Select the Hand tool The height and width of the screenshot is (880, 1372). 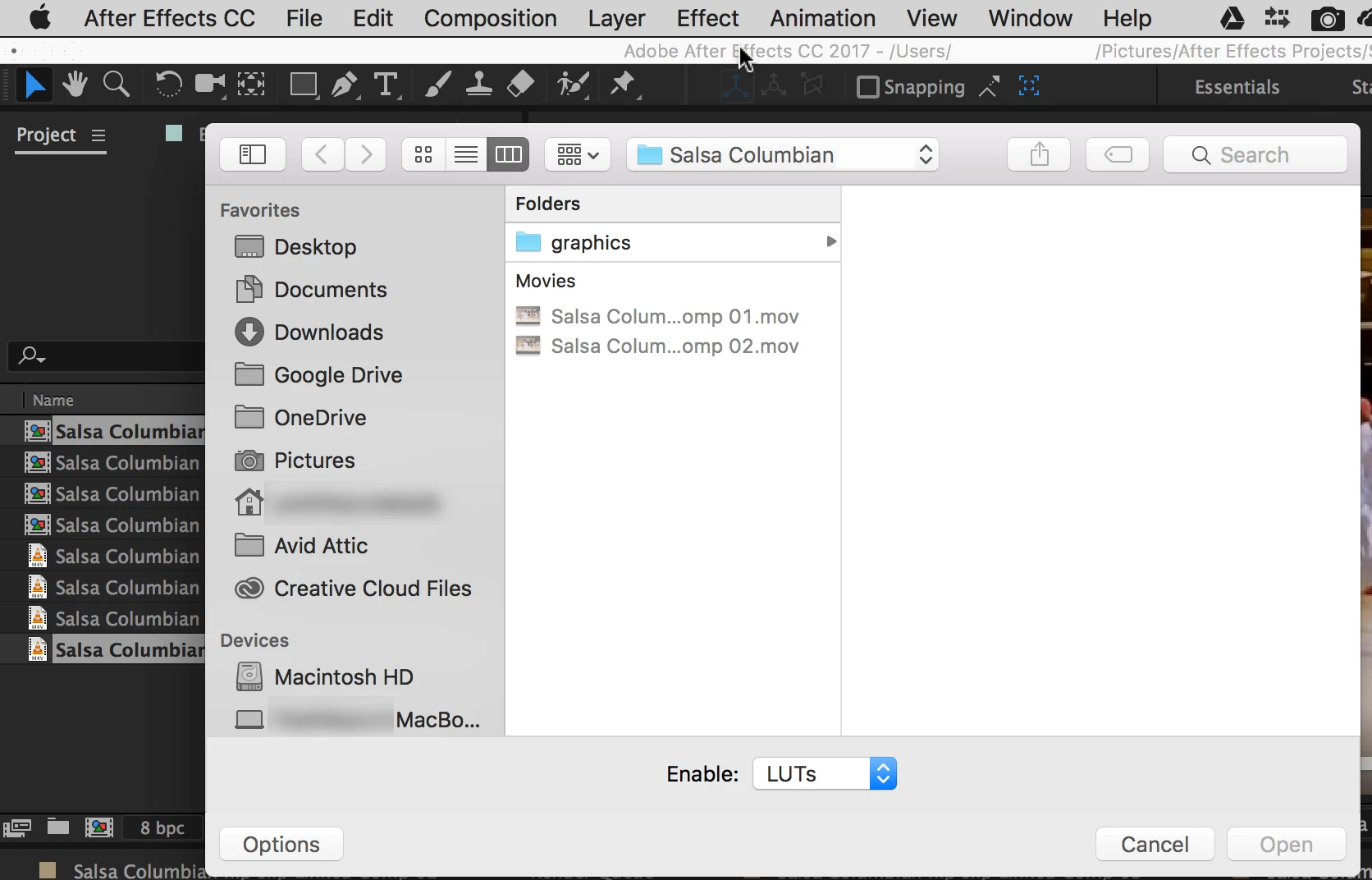click(75, 85)
